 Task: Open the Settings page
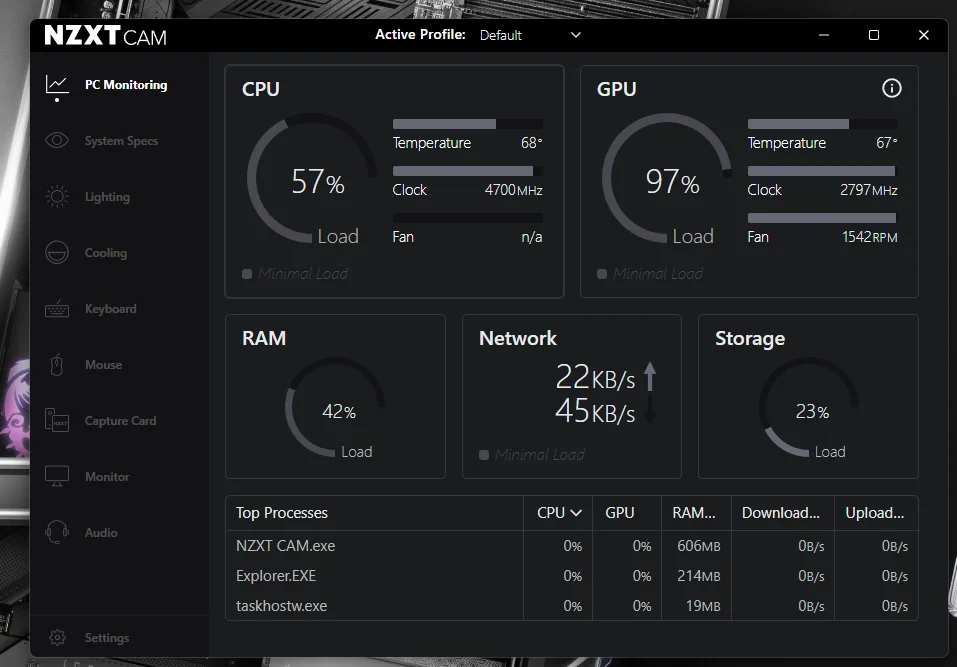pyautogui.click(x=106, y=638)
